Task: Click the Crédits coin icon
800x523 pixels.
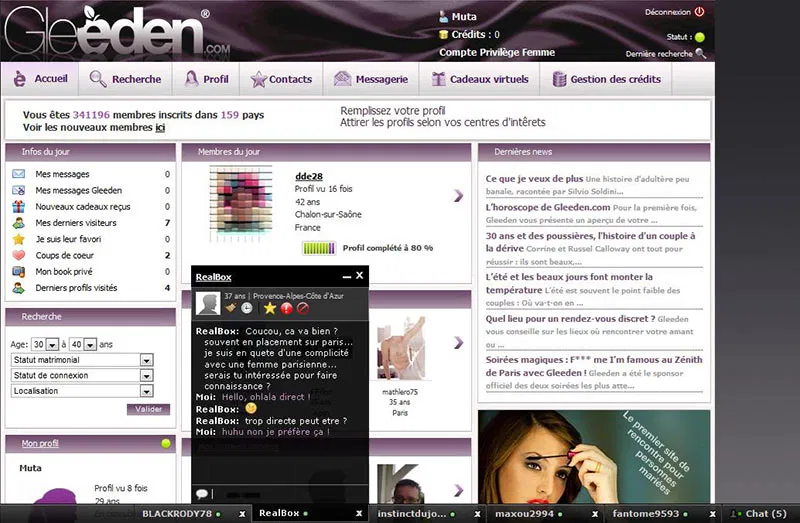Action: click(x=443, y=35)
